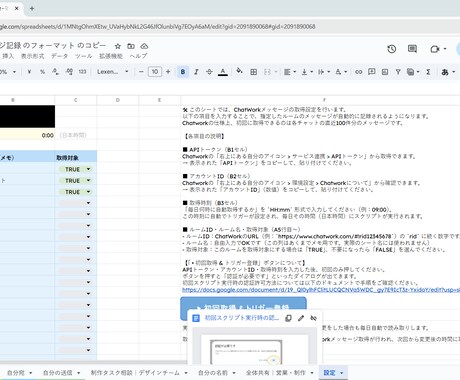Toggle strikethrough formatting

tap(209, 72)
